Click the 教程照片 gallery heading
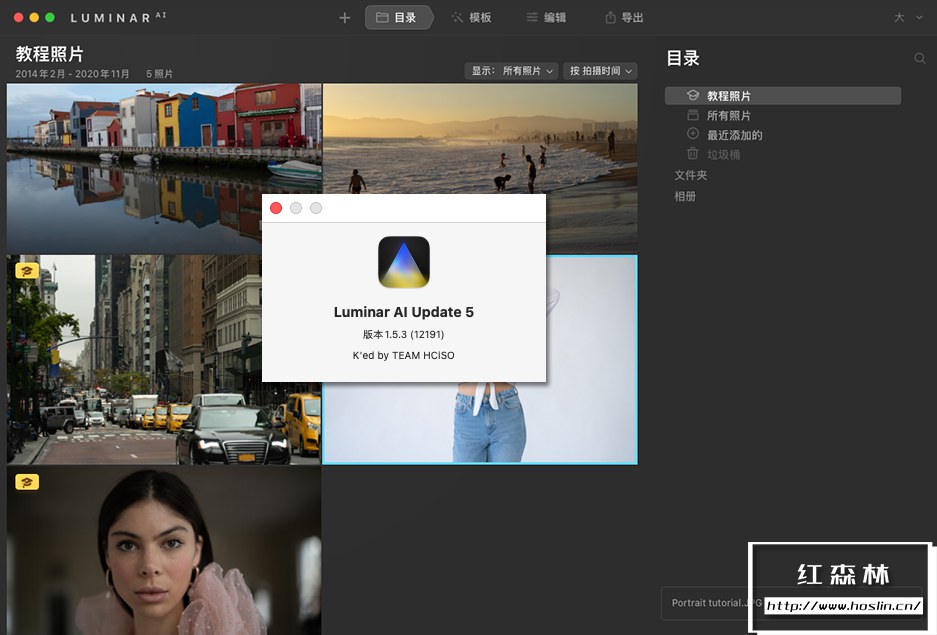 pyautogui.click(x=50, y=54)
